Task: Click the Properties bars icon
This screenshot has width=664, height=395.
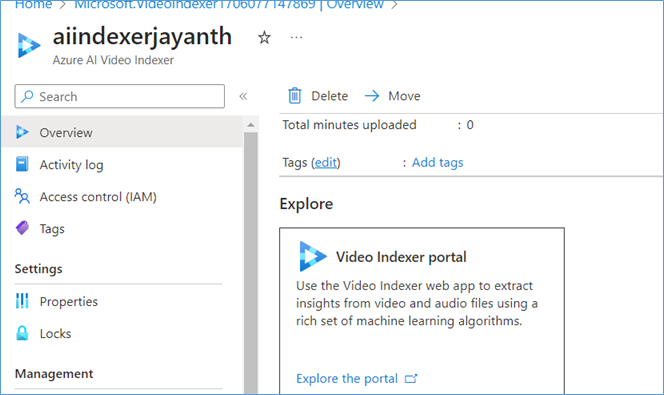Action: coord(22,301)
